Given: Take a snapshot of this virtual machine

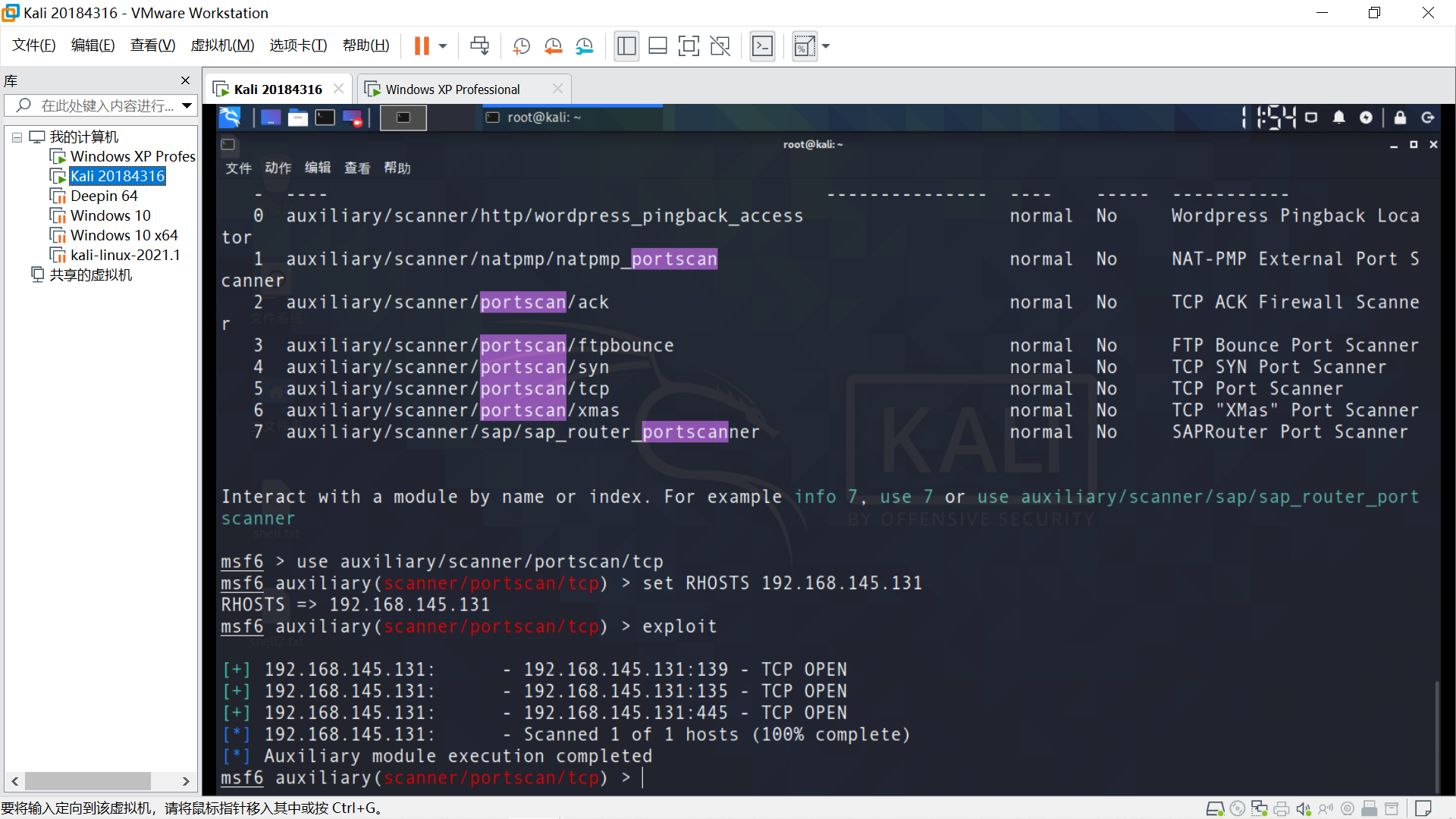Looking at the screenshot, I should pyautogui.click(x=521, y=46).
